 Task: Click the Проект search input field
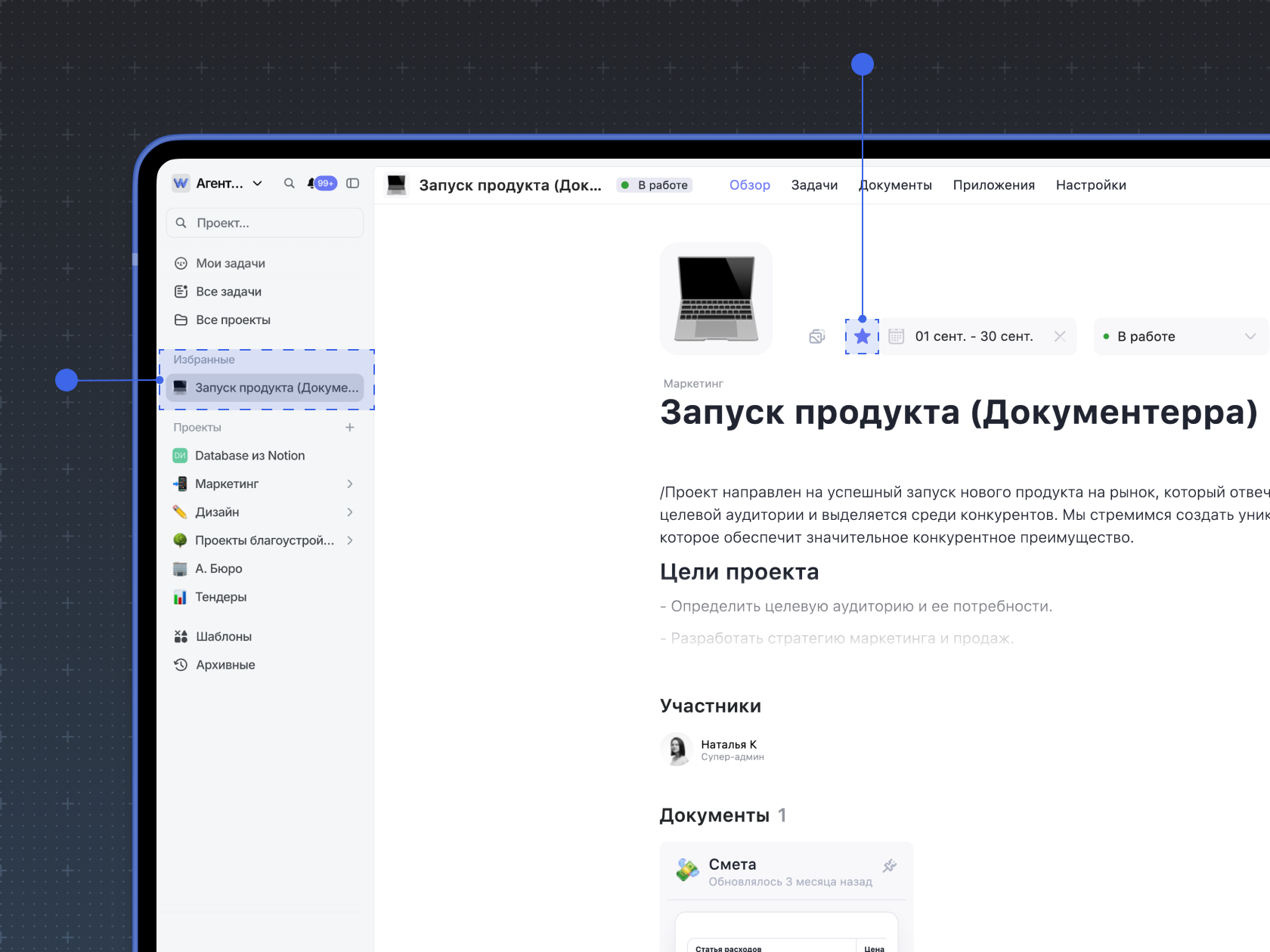coord(265,223)
